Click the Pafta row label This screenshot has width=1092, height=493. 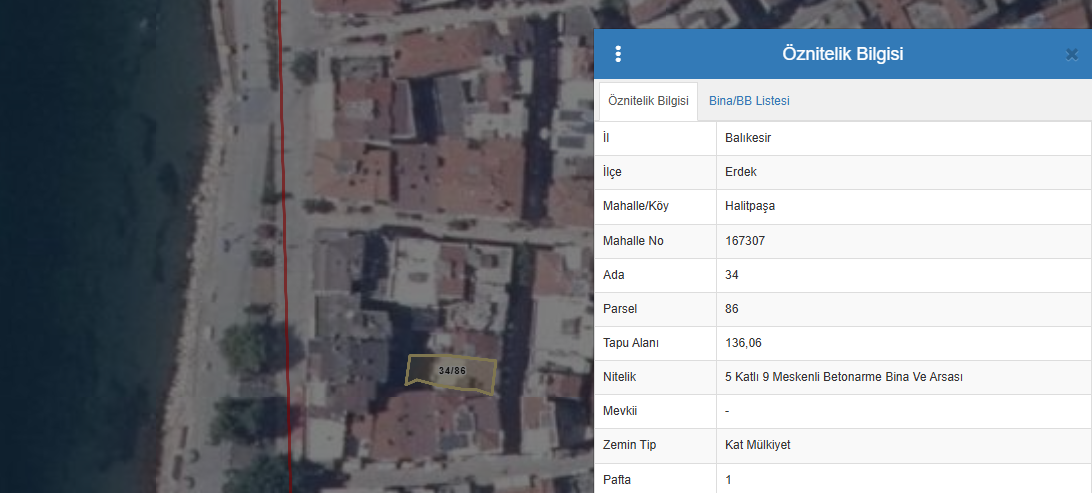(617, 480)
